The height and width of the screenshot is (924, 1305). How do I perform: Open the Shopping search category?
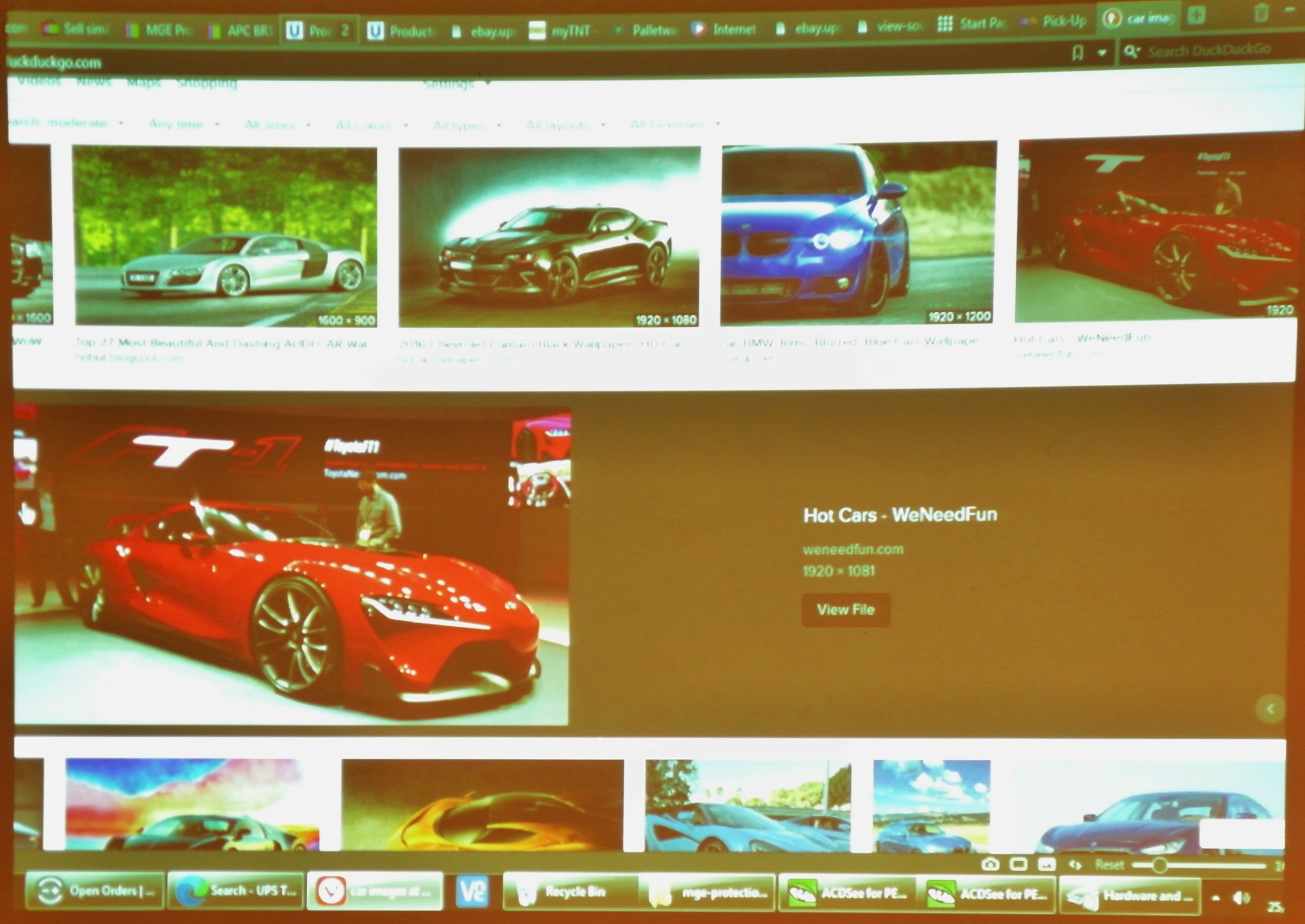[x=207, y=82]
